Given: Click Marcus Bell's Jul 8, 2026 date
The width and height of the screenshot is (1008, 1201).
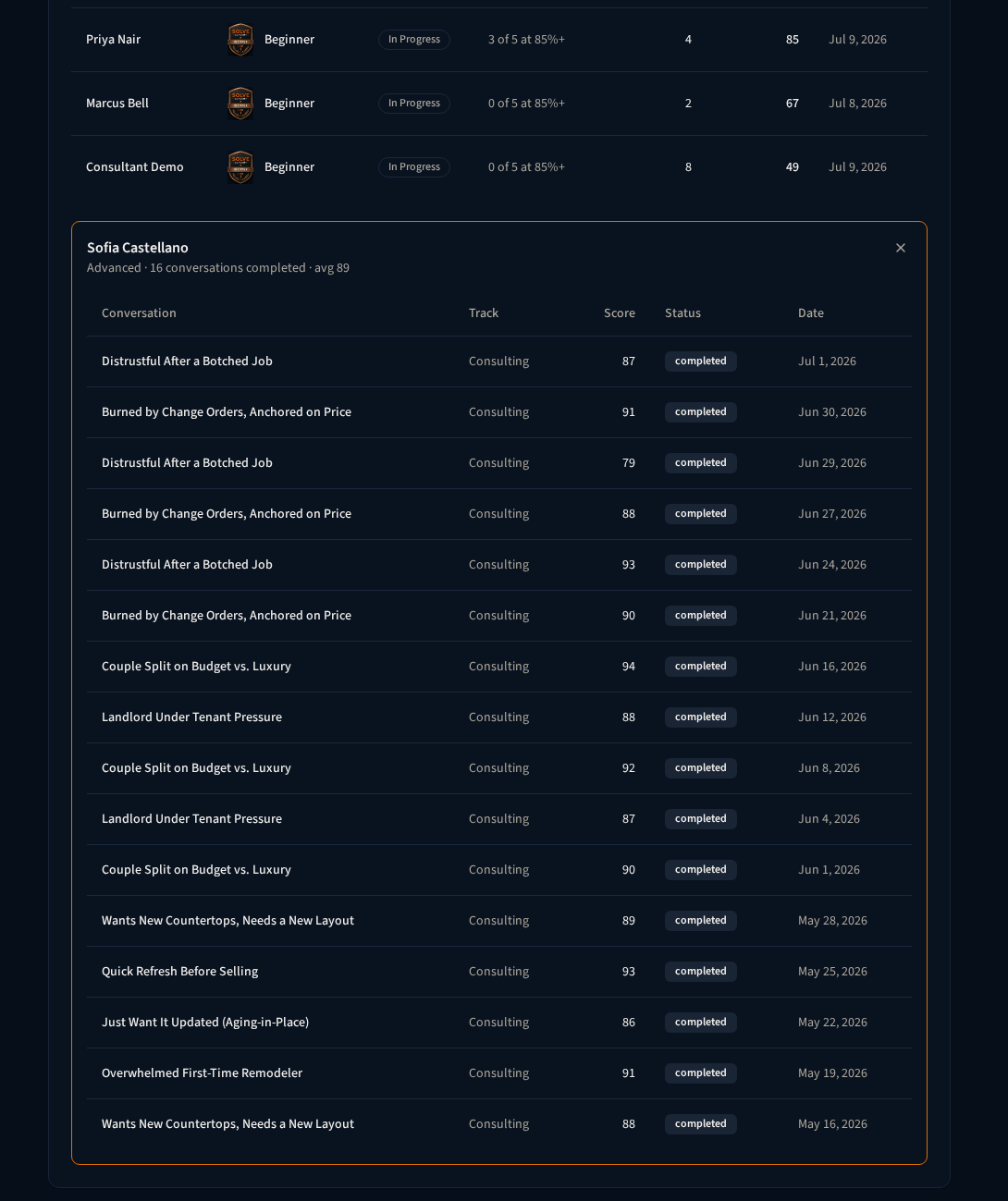Looking at the screenshot, I should click(858, 104).
